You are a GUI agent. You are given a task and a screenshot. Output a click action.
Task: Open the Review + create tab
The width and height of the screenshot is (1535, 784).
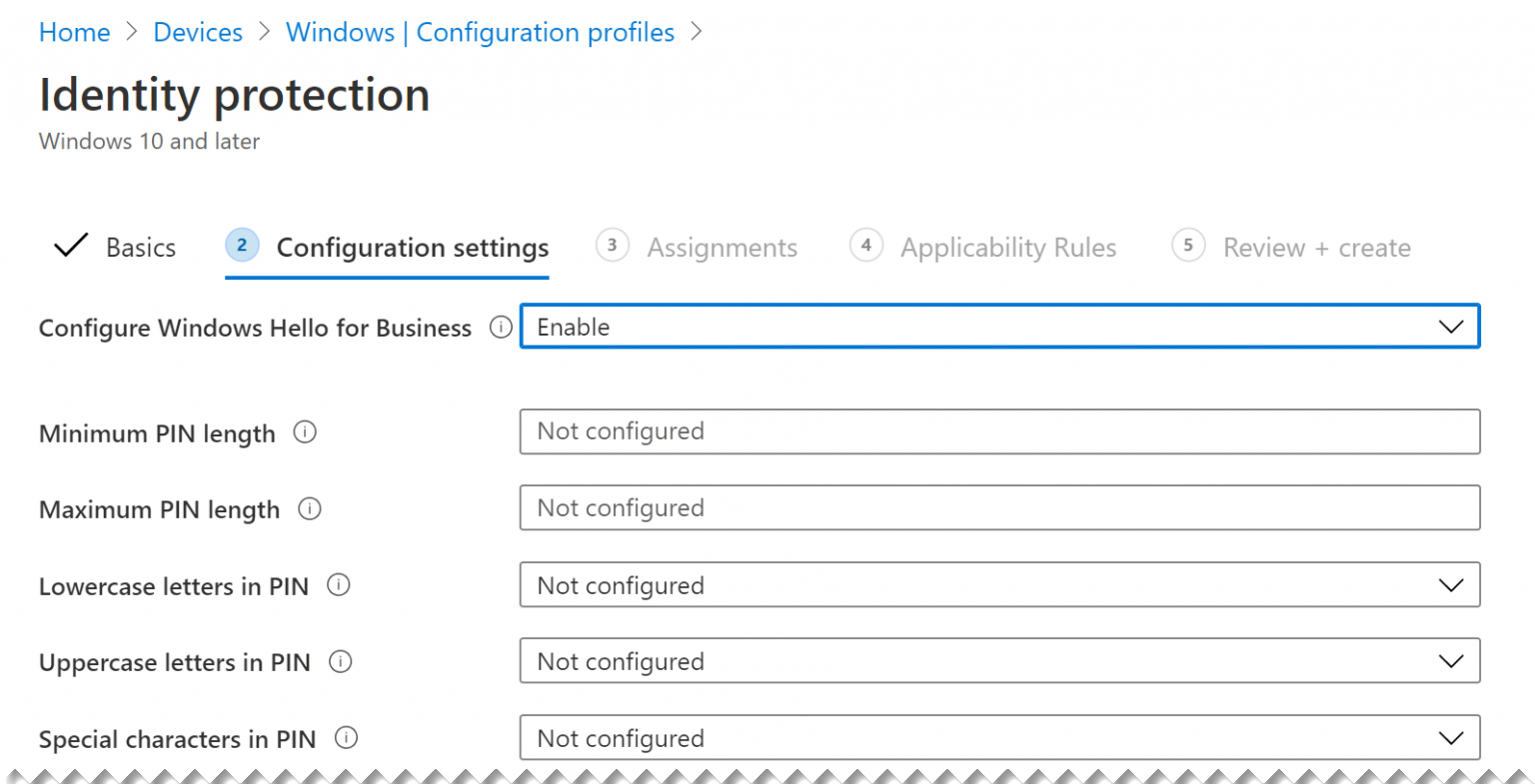[x=1316, y=247]
